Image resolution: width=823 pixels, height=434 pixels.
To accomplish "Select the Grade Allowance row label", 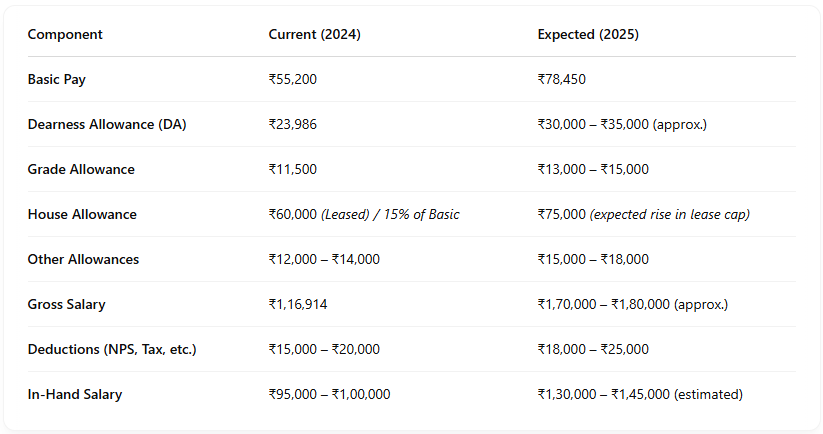I will pos(81,170).
